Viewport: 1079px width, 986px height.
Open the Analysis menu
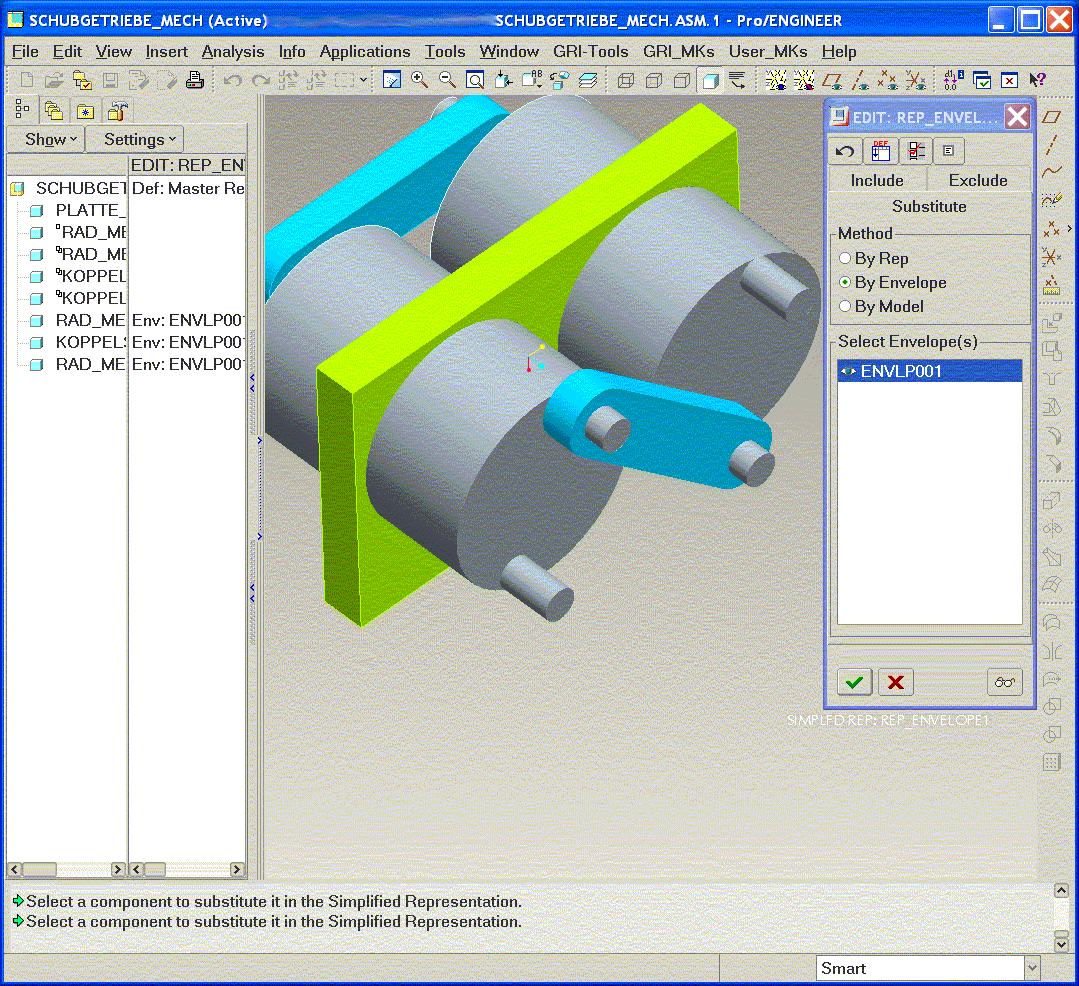click(x=233, y=52)
